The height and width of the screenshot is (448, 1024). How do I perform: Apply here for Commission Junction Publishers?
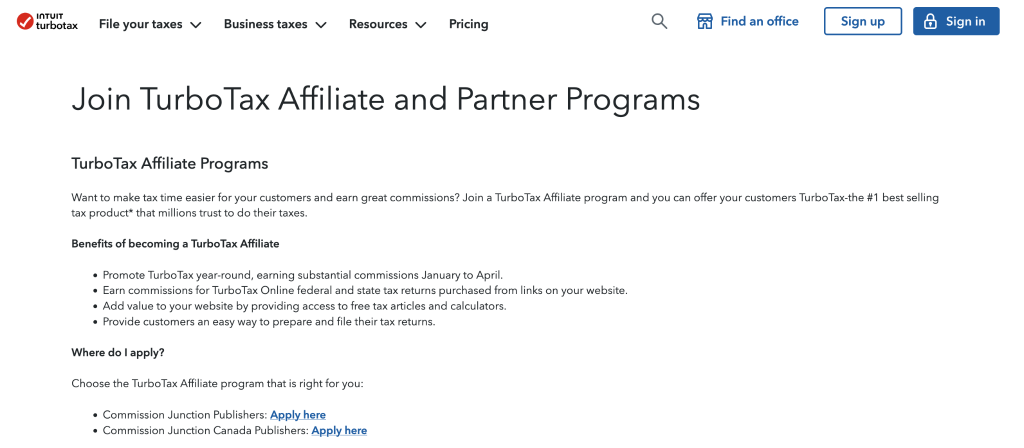click(298, 415)
